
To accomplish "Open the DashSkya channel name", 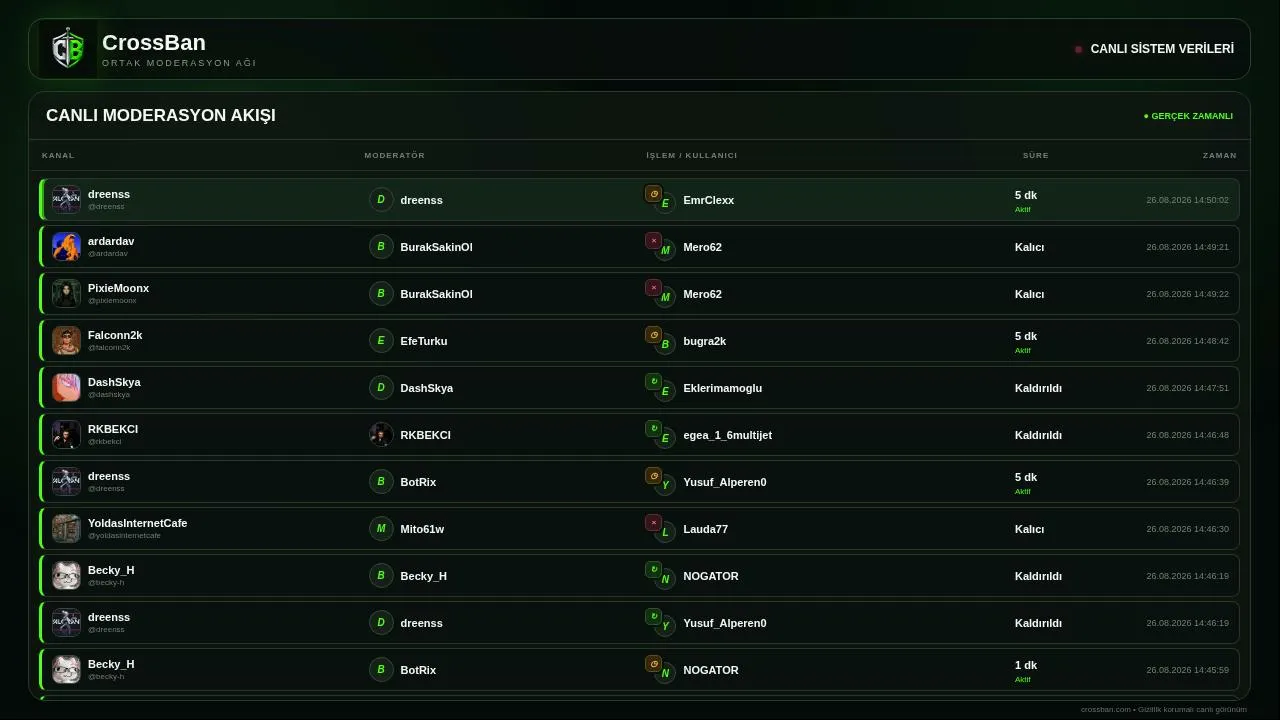I will 114,382.
